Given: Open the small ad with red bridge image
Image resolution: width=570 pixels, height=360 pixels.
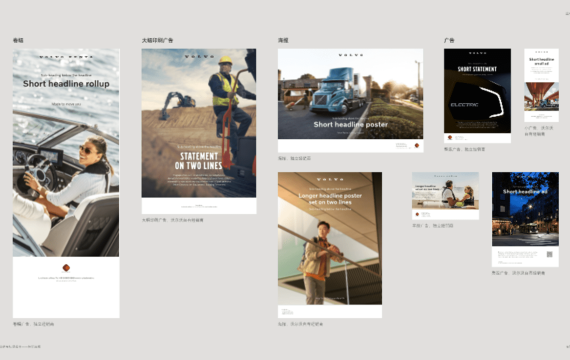Looking at the screenshot, I should (x=541, y=85).
